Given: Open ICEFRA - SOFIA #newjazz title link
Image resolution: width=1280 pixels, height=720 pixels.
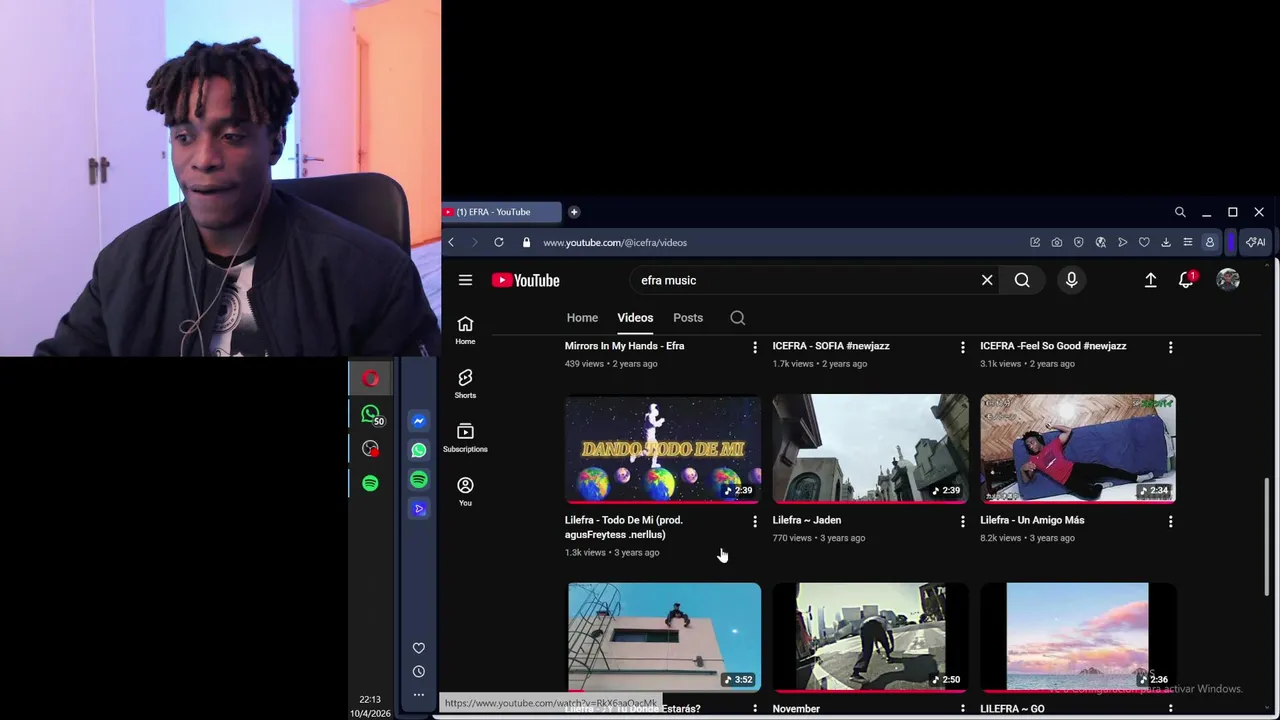Looking at the screenshot, I should (831, 346).
